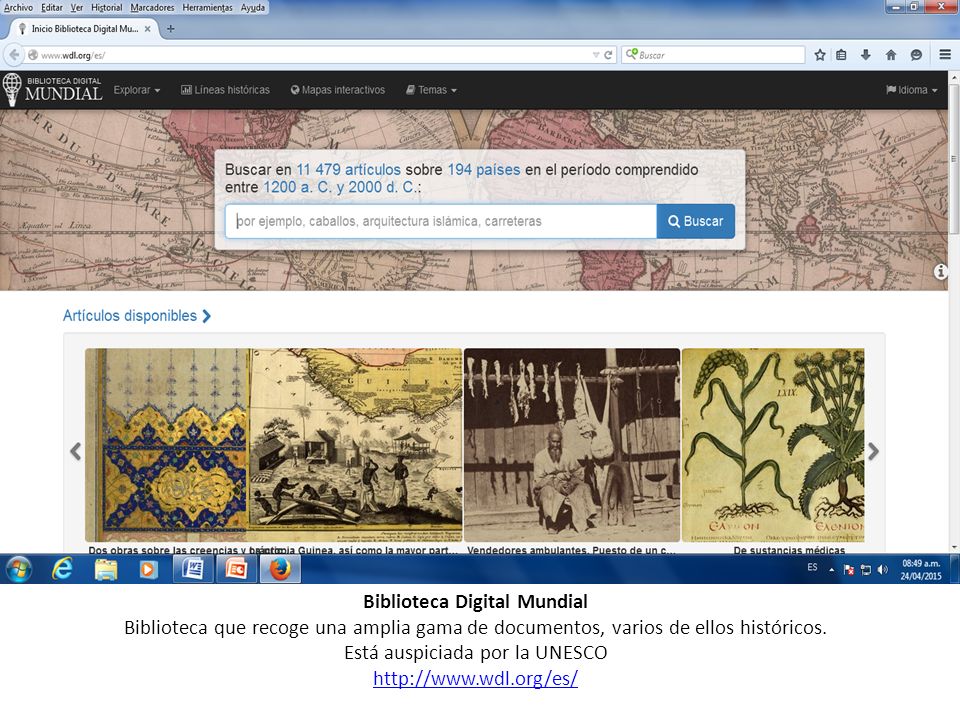
Task: Switch to Firefox in the taskbar
Action: (280, 569)
